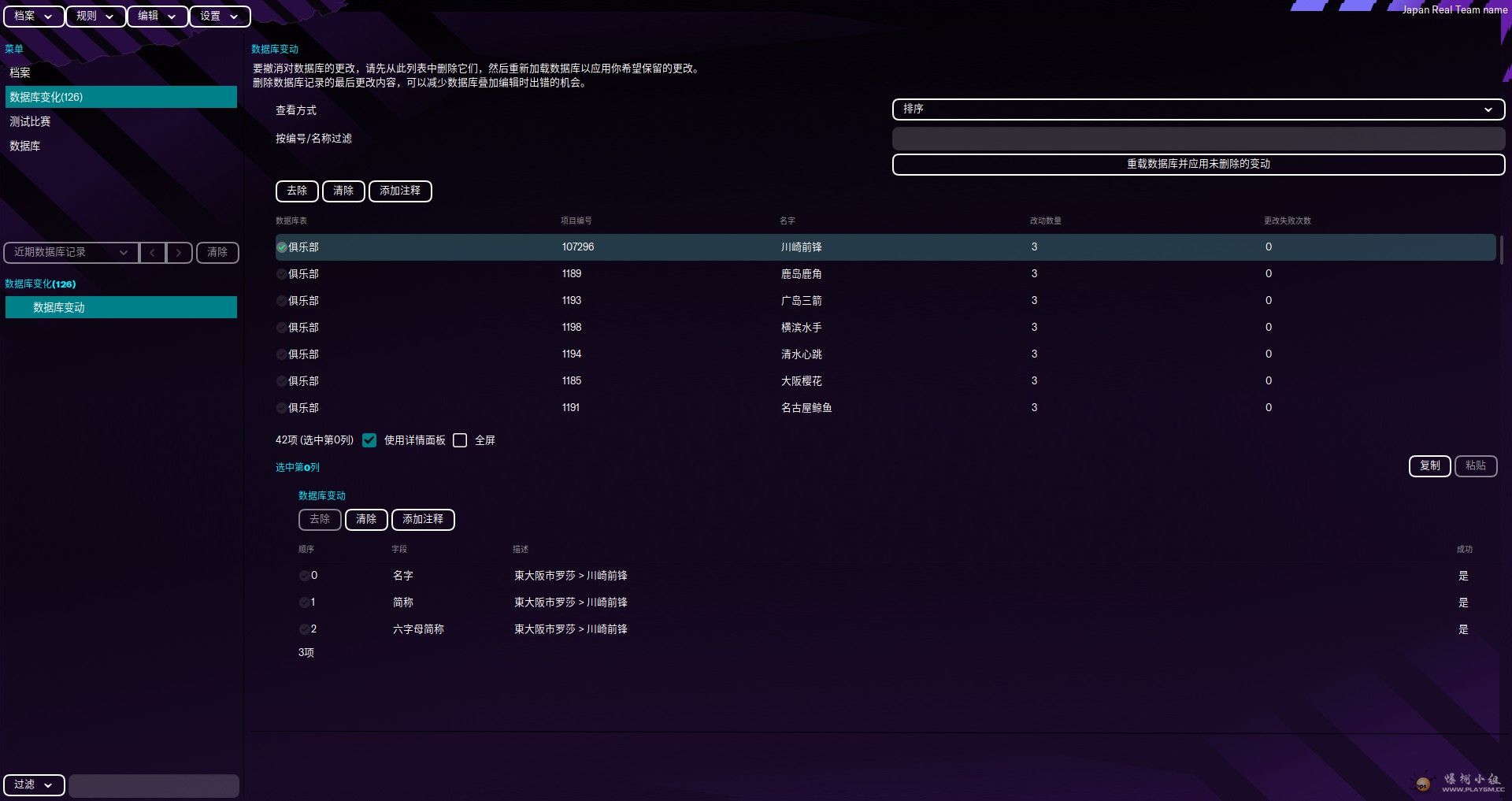Select the 横滨水手 name cell
Image resolution: width=1512 pixels, height=801 pixels.
[x=801, y=328]
